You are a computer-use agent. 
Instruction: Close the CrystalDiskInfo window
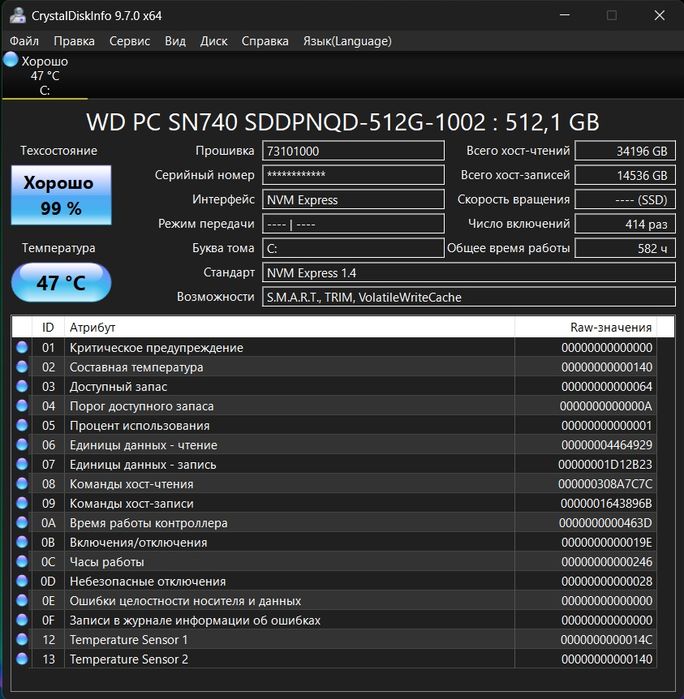tap(659, 15)
